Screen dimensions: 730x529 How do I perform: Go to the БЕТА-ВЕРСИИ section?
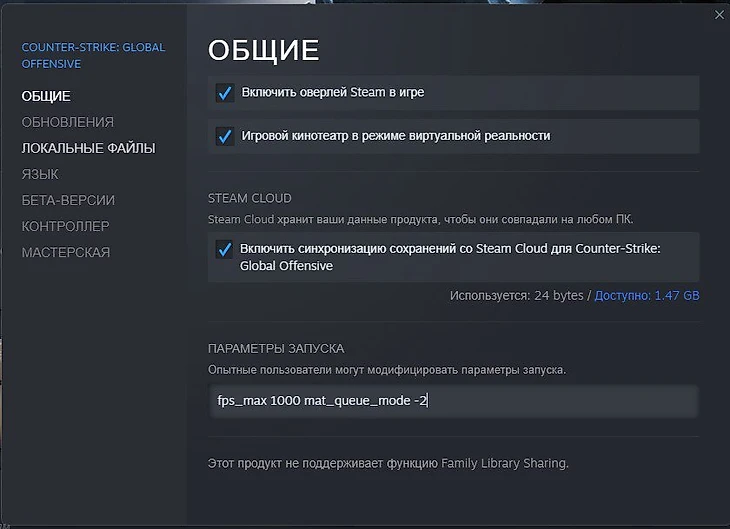coord(68,200)
